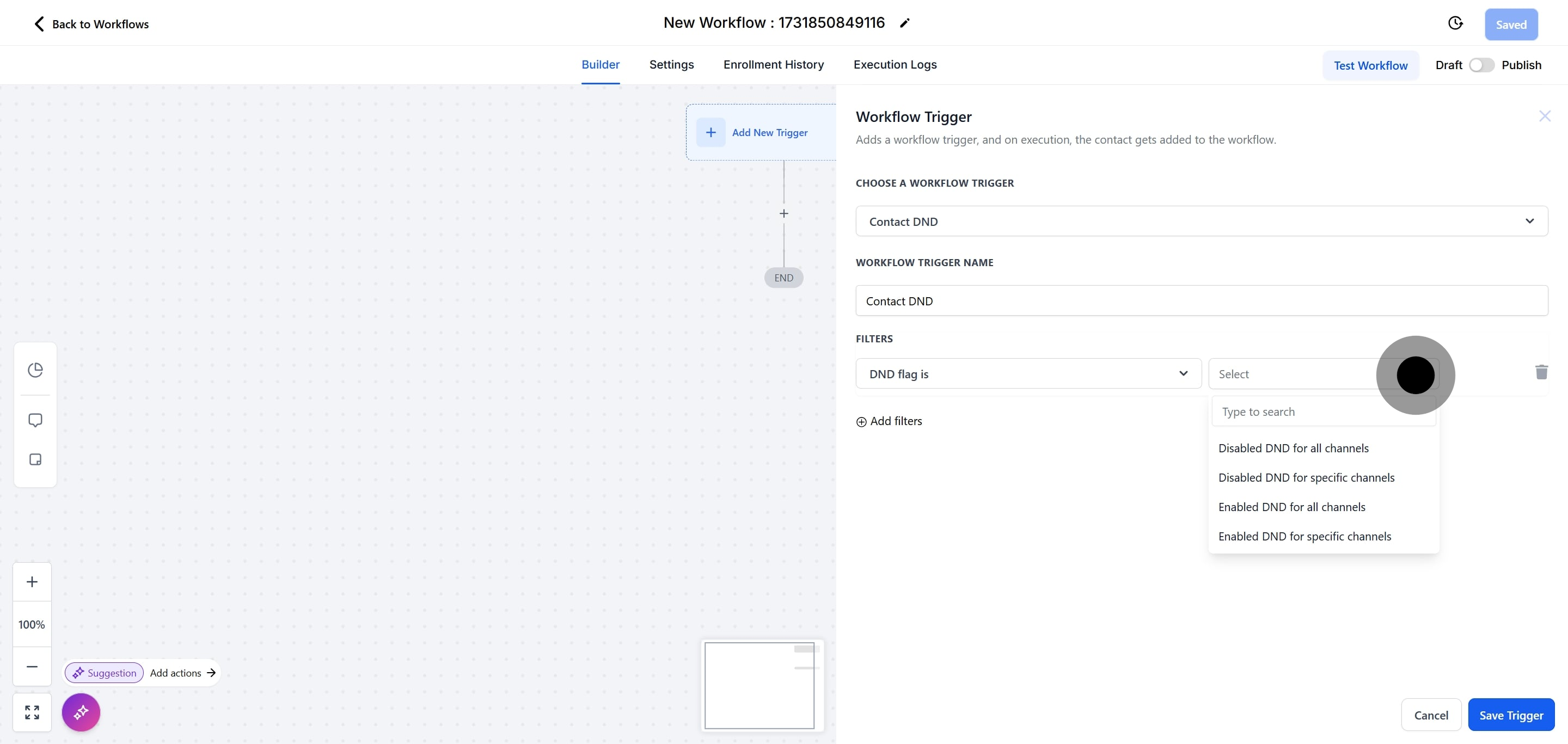This screenshot has width=1568, height=744.
Task: Click the canvas minimap thumbnail
Action: click(759, 686)
